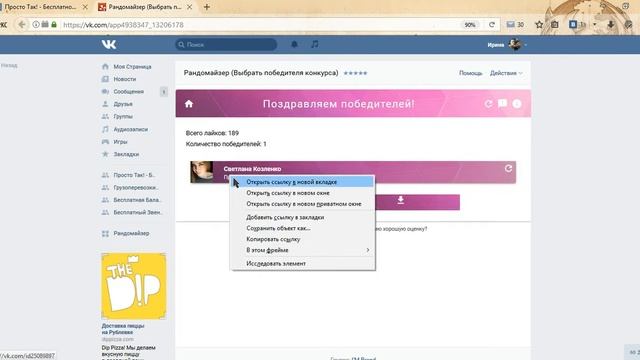
Task: Click Помощь link
Action: click(471, 73)
